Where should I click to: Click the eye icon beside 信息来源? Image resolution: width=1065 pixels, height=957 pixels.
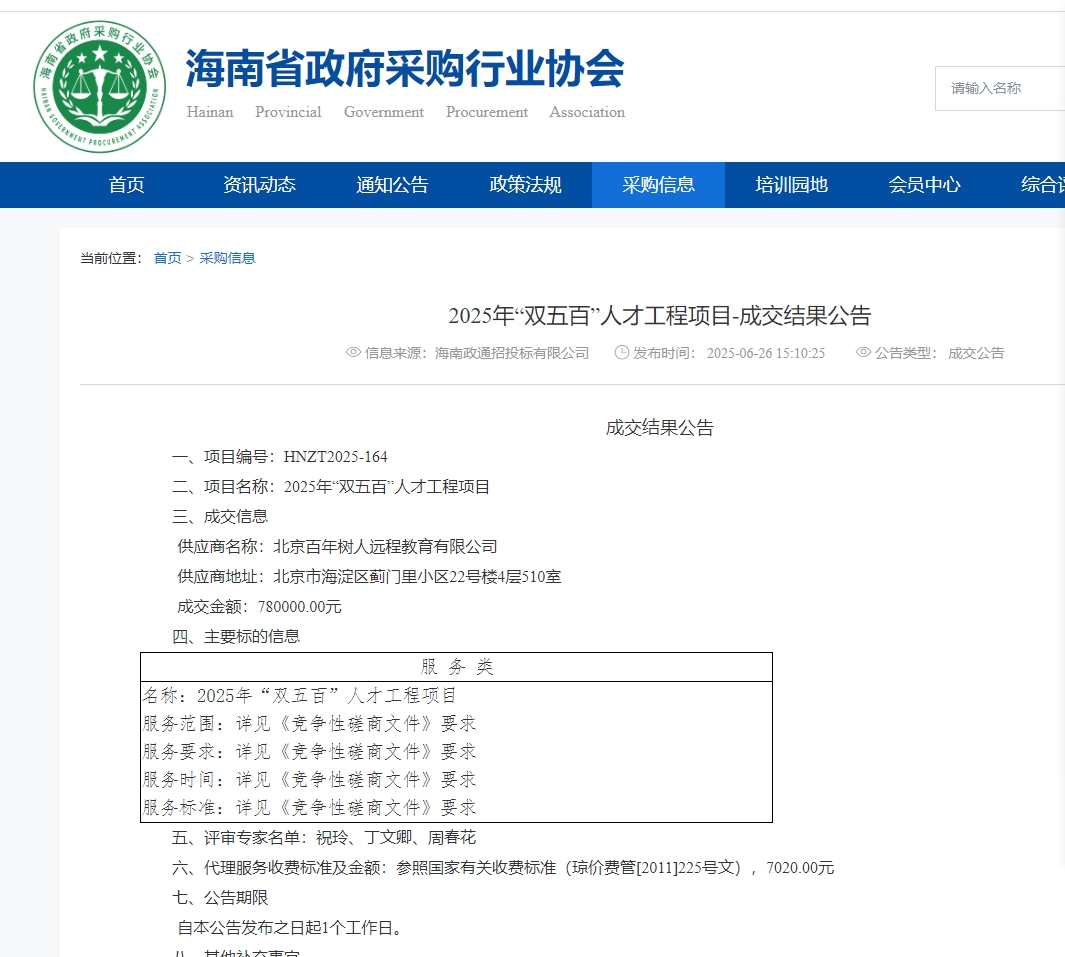coord(353,353)
